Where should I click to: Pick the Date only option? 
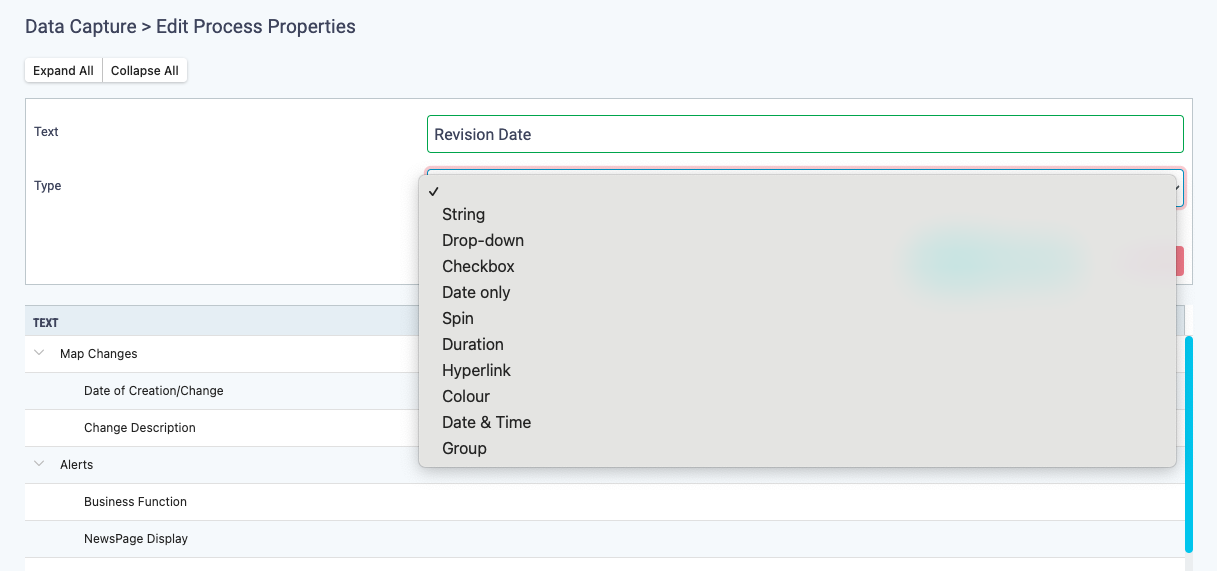797,292
